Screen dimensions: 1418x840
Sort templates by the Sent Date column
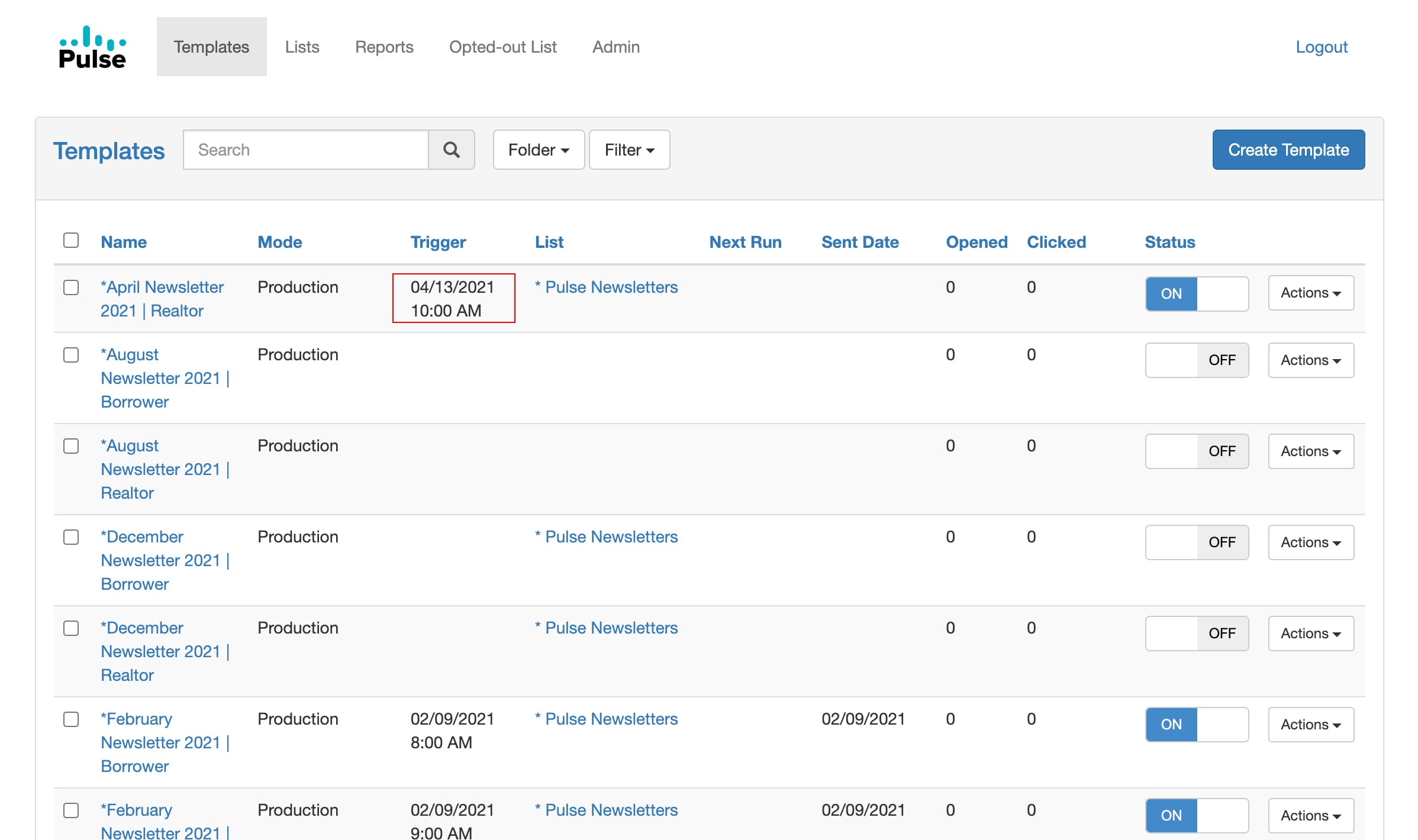pos(860,242)
